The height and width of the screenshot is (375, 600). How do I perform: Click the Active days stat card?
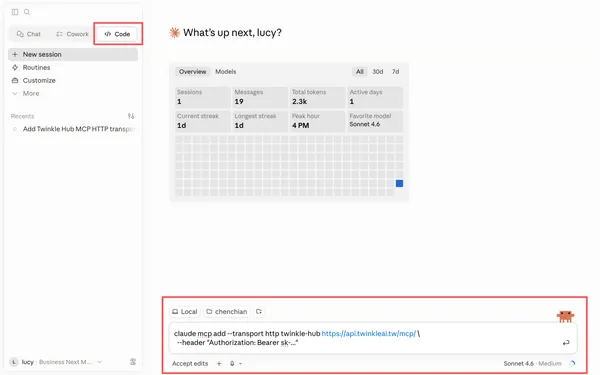coord(375,97)
